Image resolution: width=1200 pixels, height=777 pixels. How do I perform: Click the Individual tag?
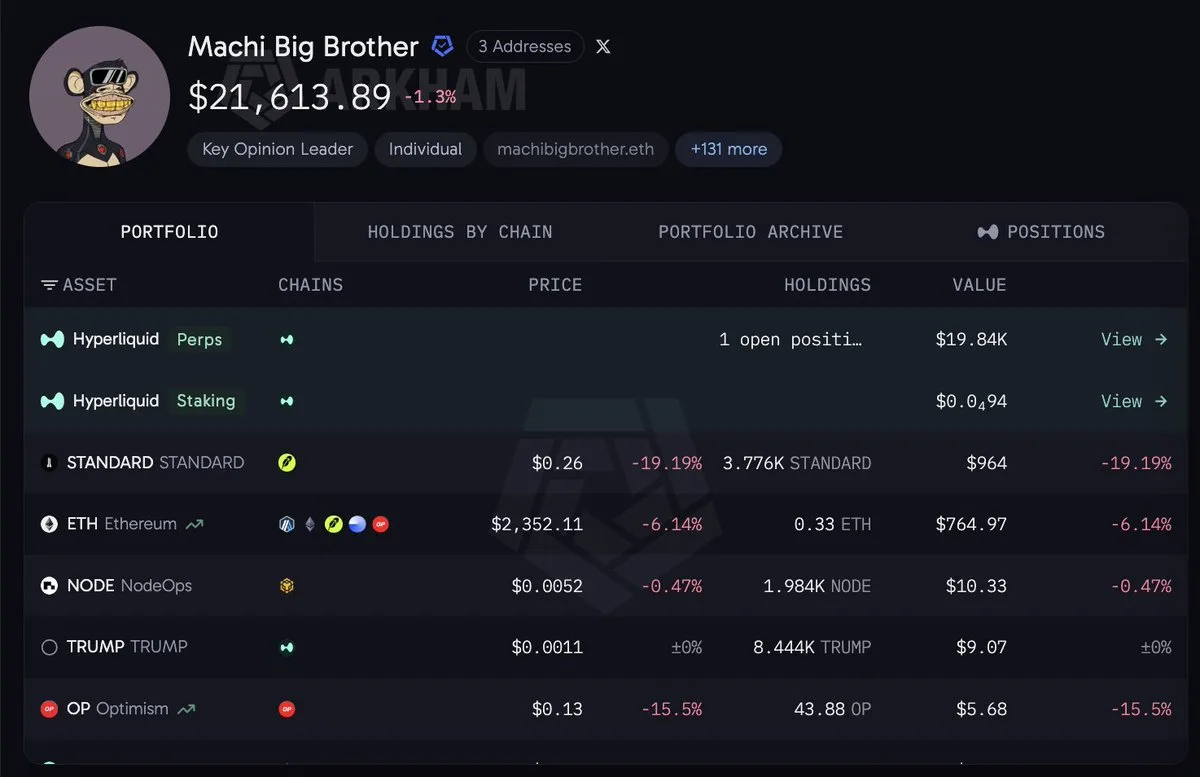[425, 149]
